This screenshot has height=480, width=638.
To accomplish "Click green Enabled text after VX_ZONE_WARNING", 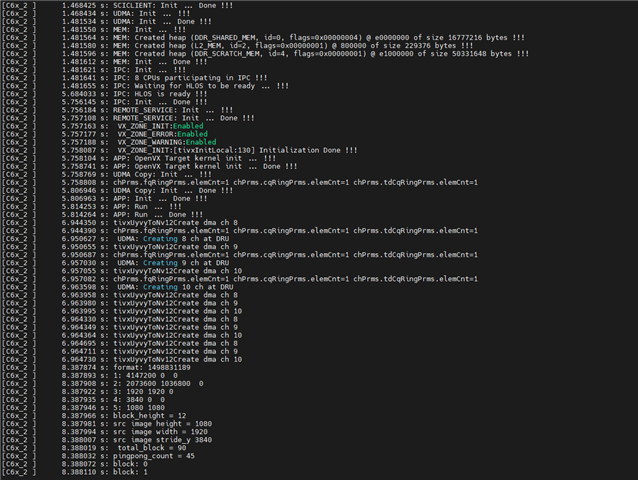I will (x=201, y=142).
